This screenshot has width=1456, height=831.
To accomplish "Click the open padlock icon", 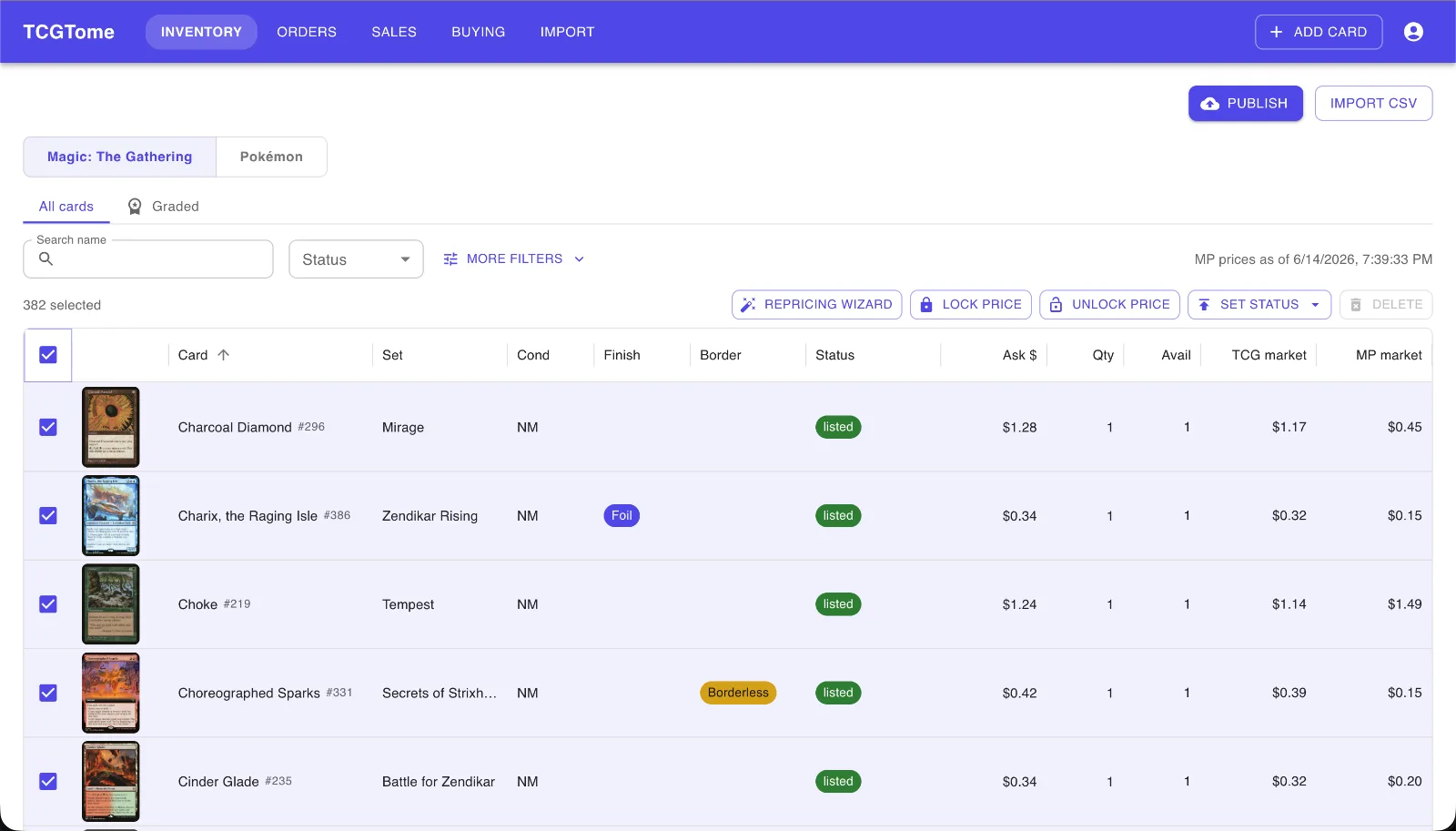I will coord(1056,305).
